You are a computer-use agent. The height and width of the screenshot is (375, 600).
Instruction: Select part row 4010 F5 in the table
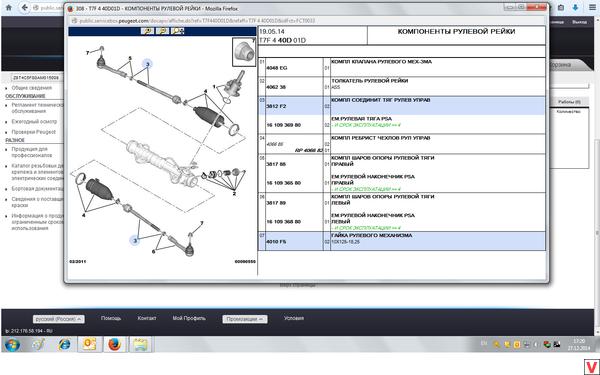click(402, 241)
